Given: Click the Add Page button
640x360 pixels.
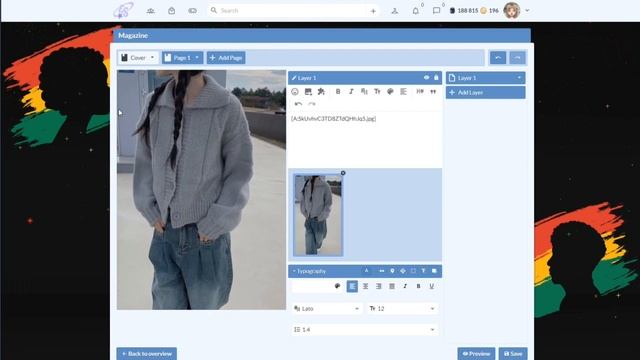Looking at the screenshot, I should click(x=226, y=58).
